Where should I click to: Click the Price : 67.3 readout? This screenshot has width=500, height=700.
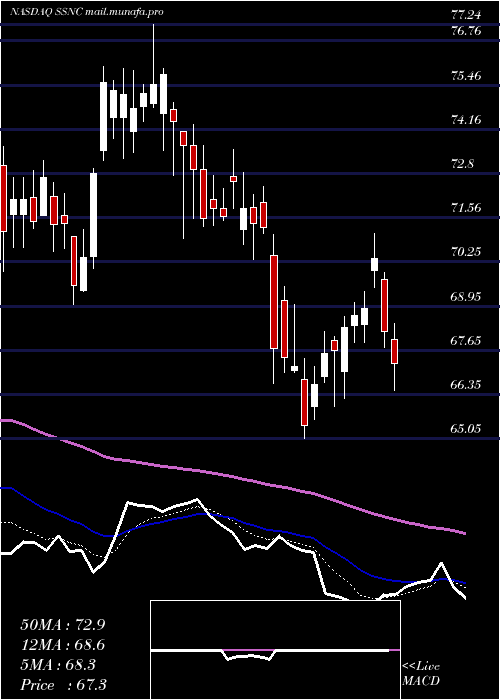coord(62,685)
